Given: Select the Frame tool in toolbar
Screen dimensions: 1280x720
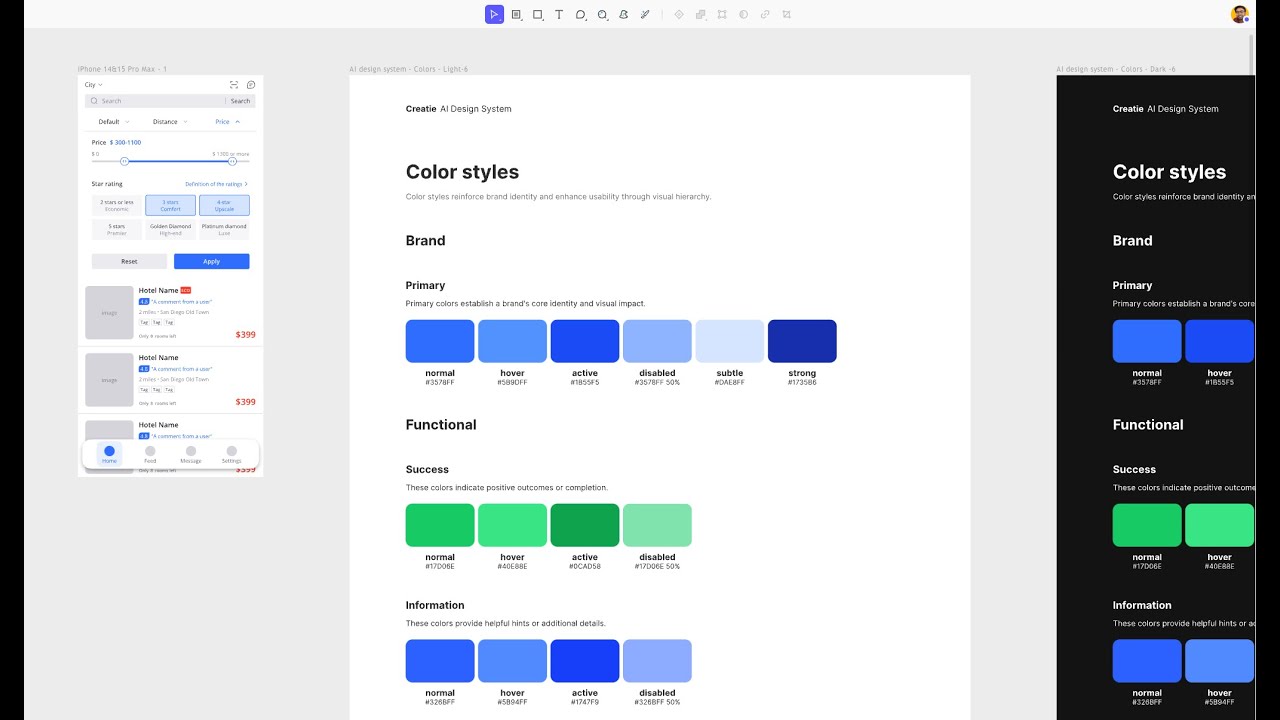Looking at the screenshot, I should point(516,14).
